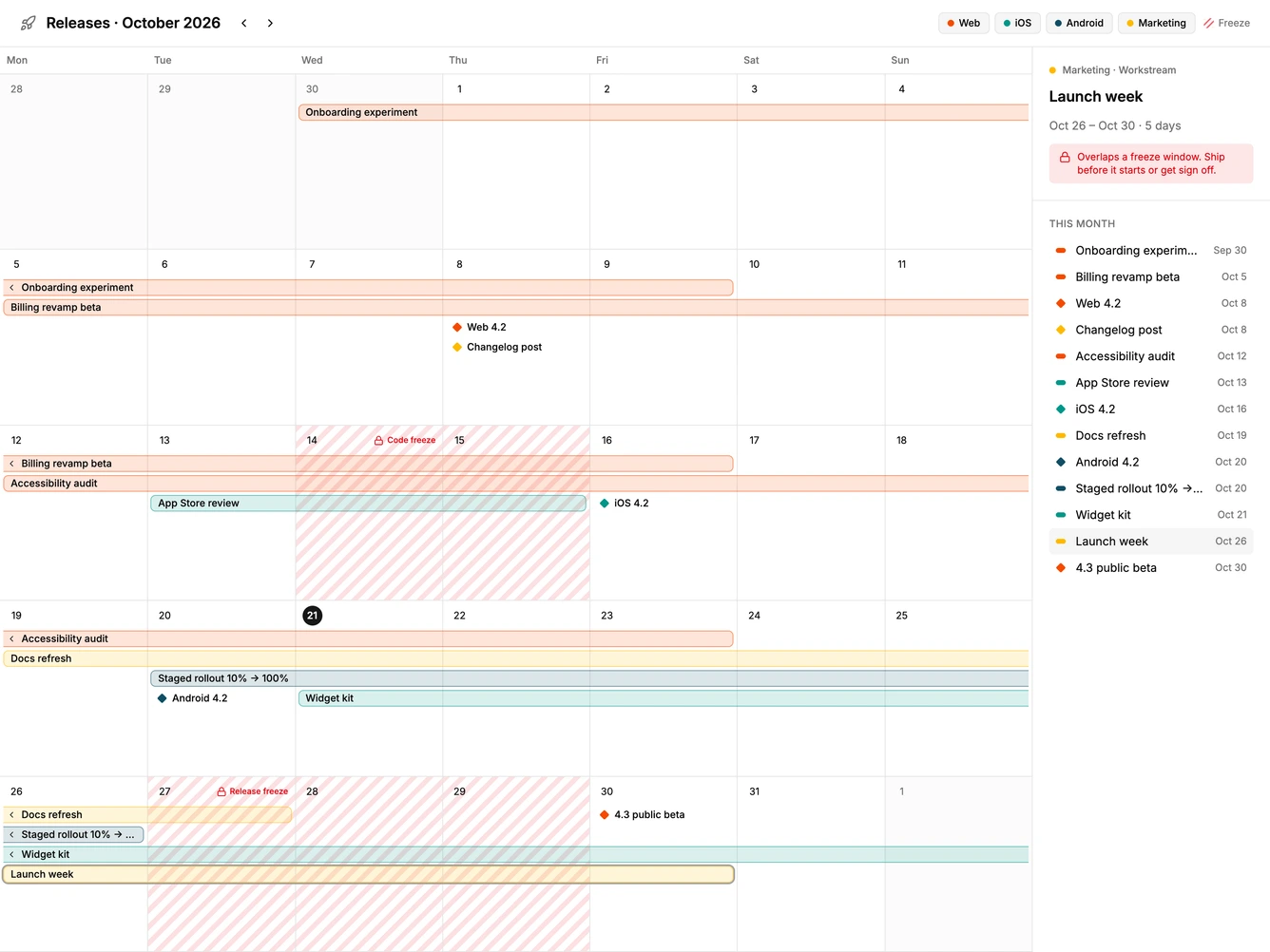Select the Changelog post diamond in calendar
Screen dimensions: 1270x952
(457, 347)
